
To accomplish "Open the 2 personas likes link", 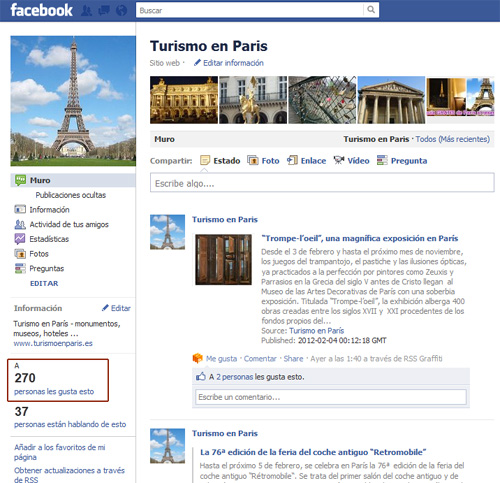I will 235,377.
